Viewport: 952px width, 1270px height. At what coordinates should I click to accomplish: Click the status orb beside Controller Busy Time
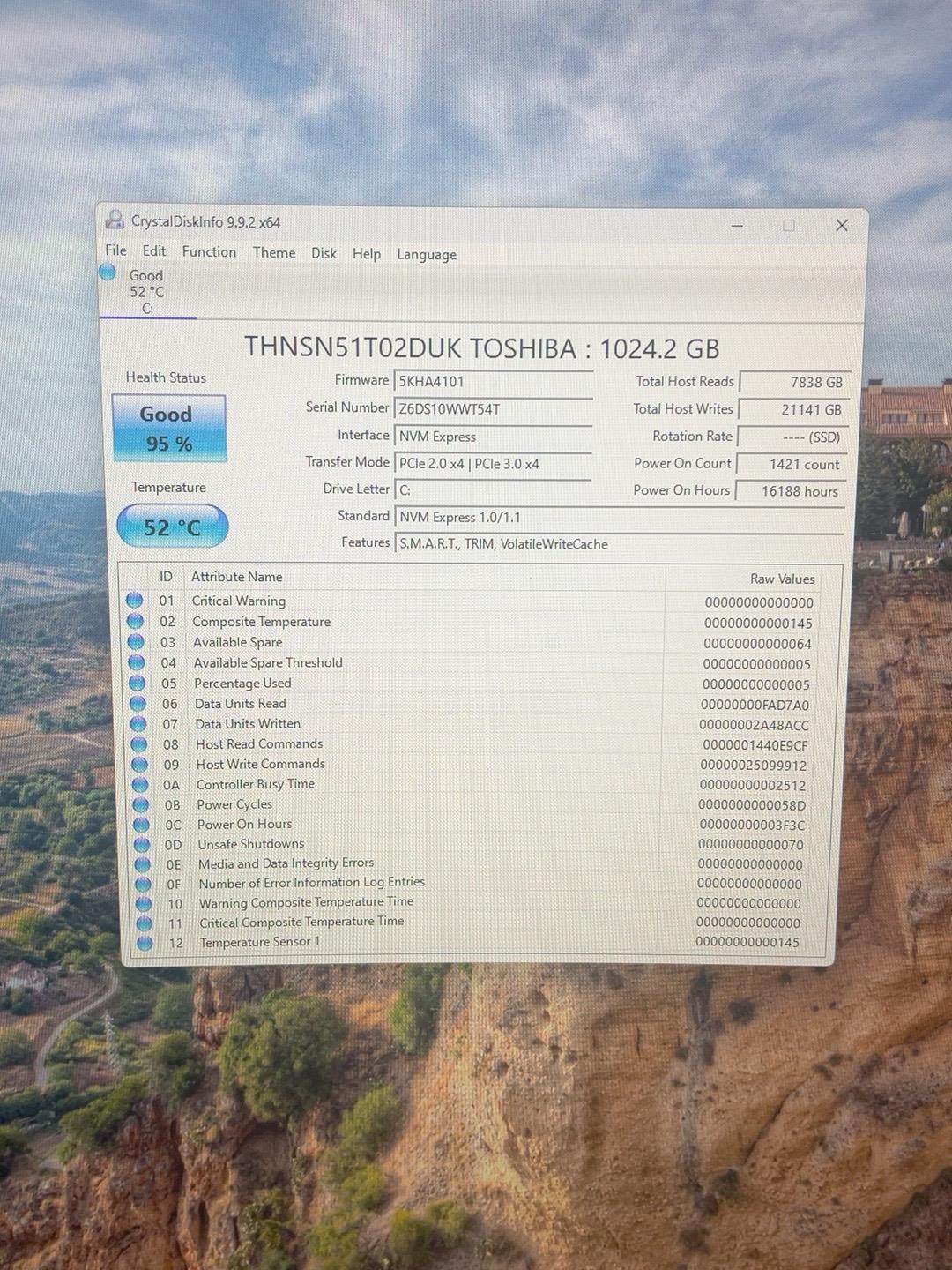pos(140,784)
